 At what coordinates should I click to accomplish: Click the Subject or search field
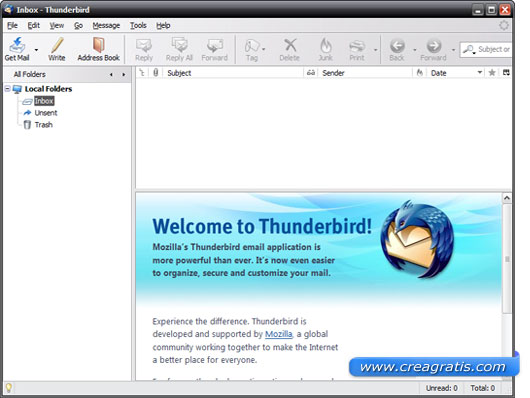(x=494, y=49)
